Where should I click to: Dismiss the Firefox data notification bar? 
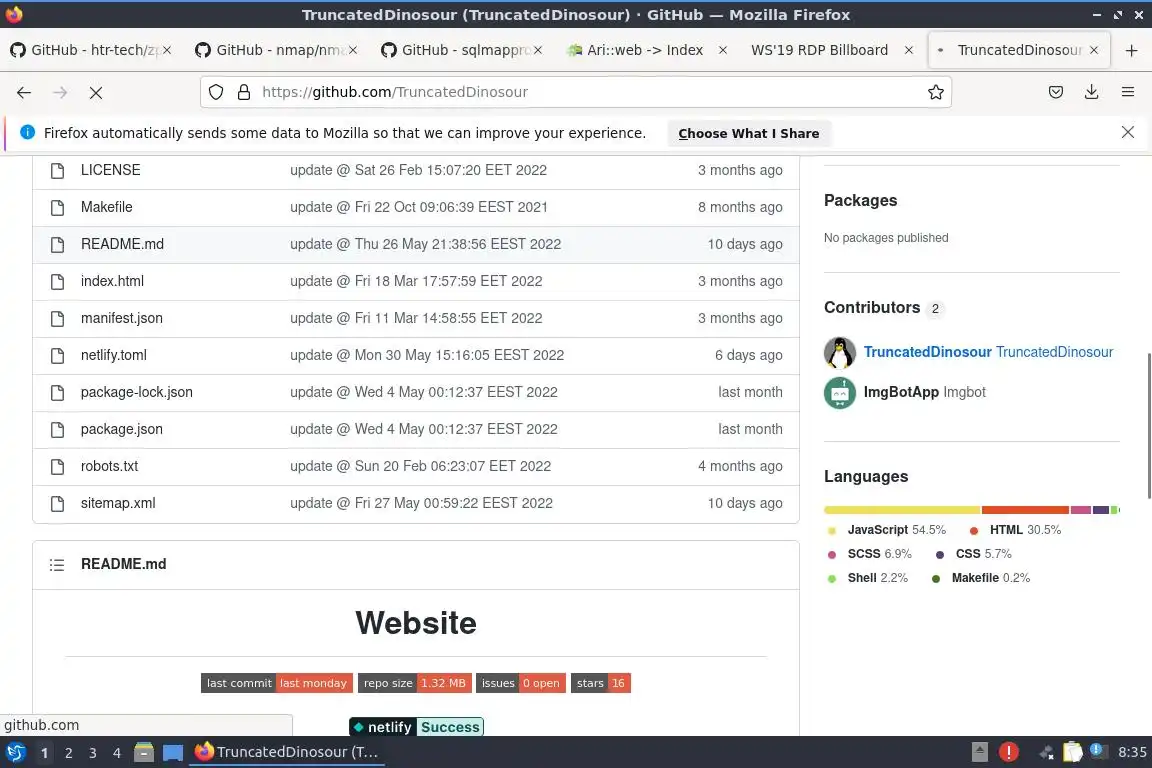pyautogui.click(x=1128, y=132)
